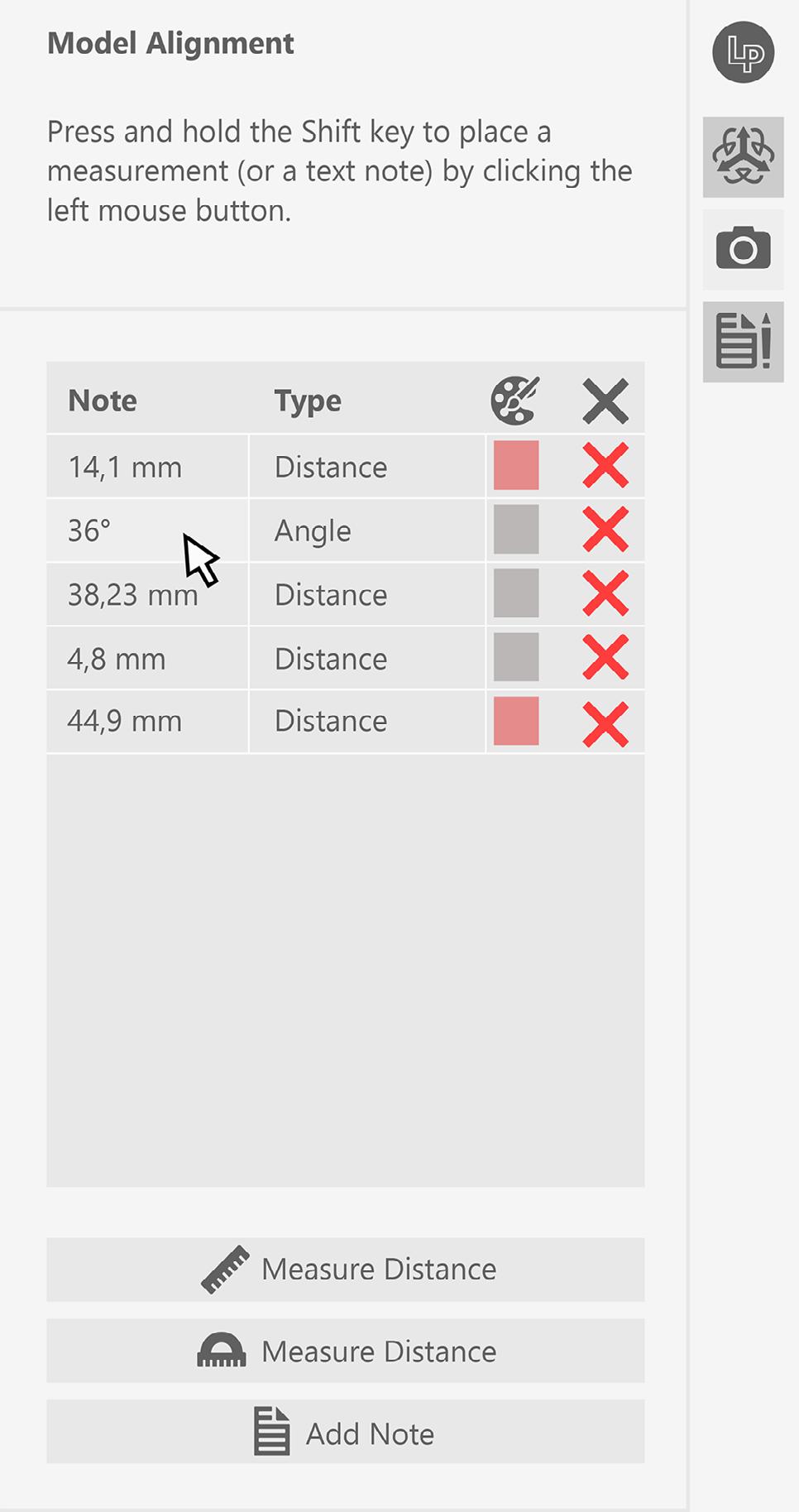Delete the 38,23 mm distance entry
Screen dimensions: 799x1512
[x=605, y=593]
